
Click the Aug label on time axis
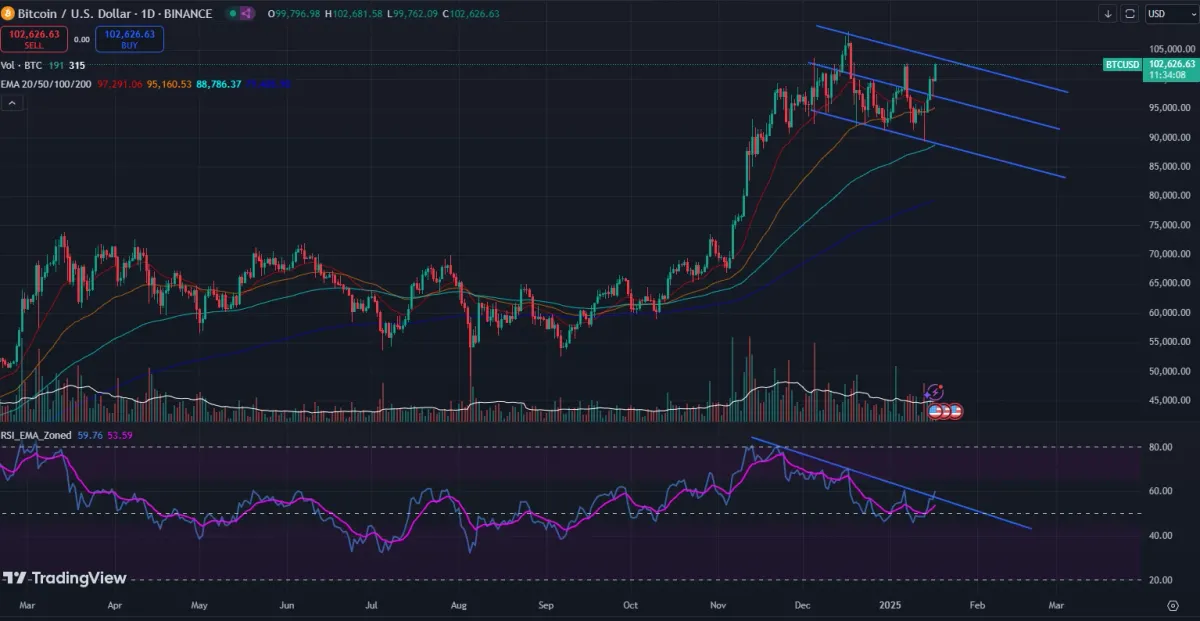[x=459, y=606]
